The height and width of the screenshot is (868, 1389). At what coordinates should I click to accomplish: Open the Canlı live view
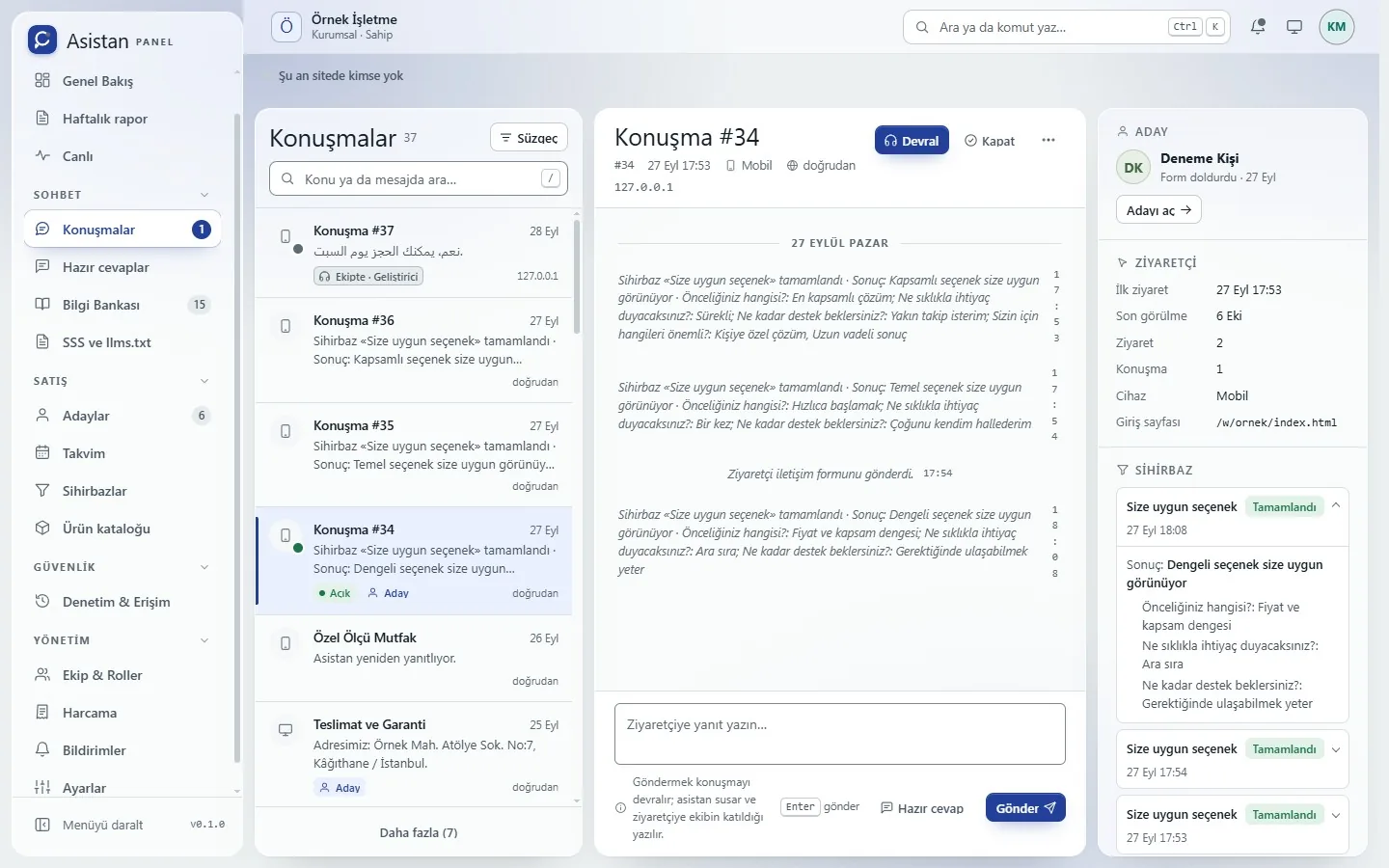coord(123,156)
